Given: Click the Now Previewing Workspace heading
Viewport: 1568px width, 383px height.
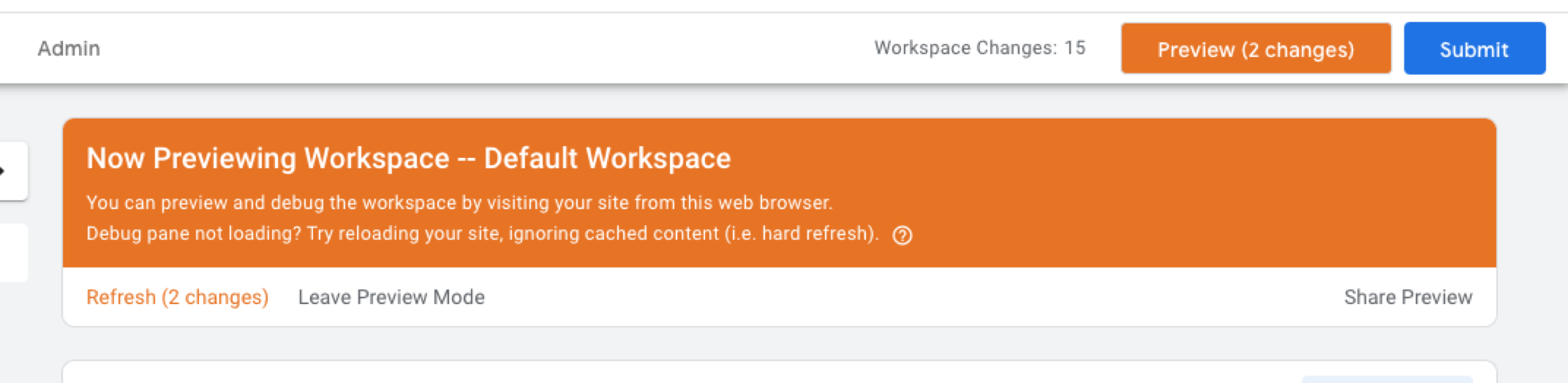Looking at the screenshot, I should click(409, 158).
